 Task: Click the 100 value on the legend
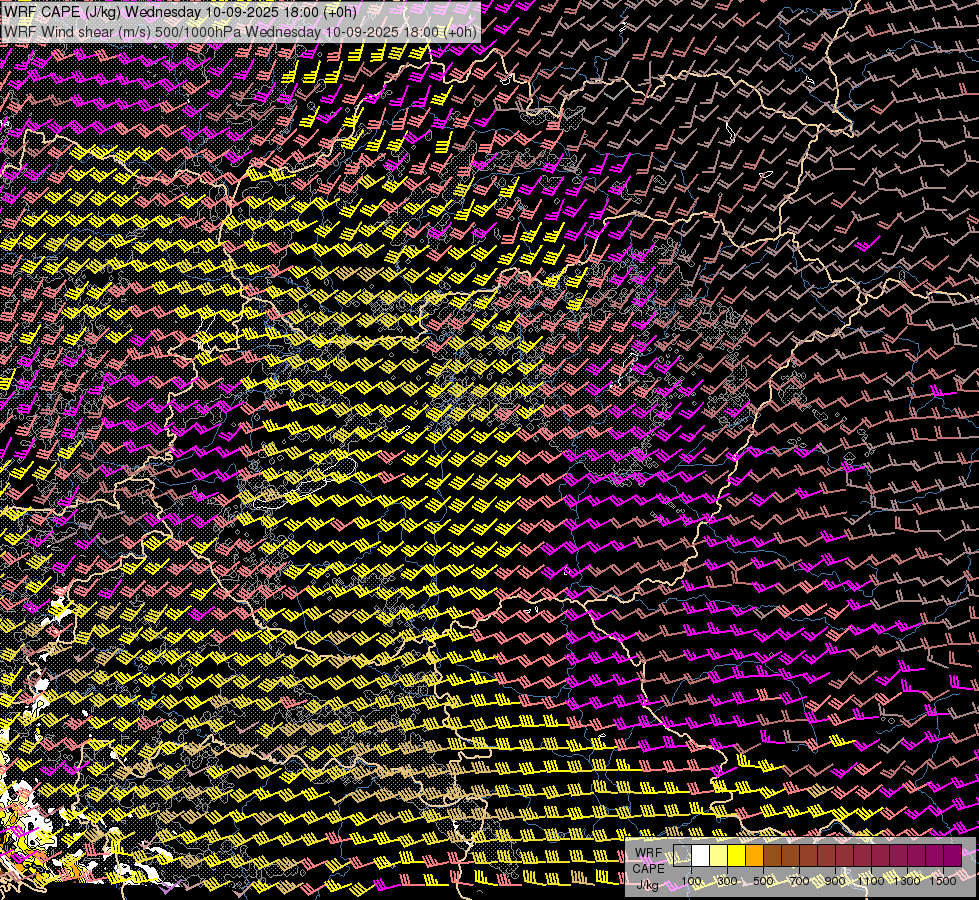pos(691,881)
